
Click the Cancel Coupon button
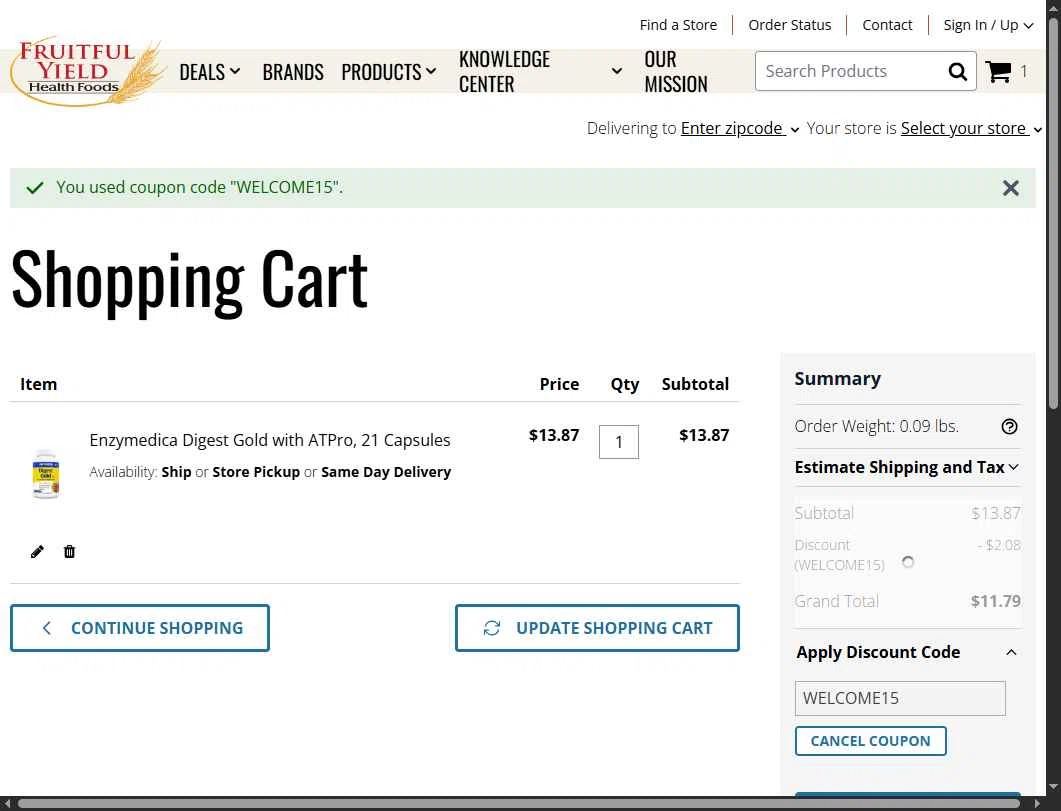870,741
